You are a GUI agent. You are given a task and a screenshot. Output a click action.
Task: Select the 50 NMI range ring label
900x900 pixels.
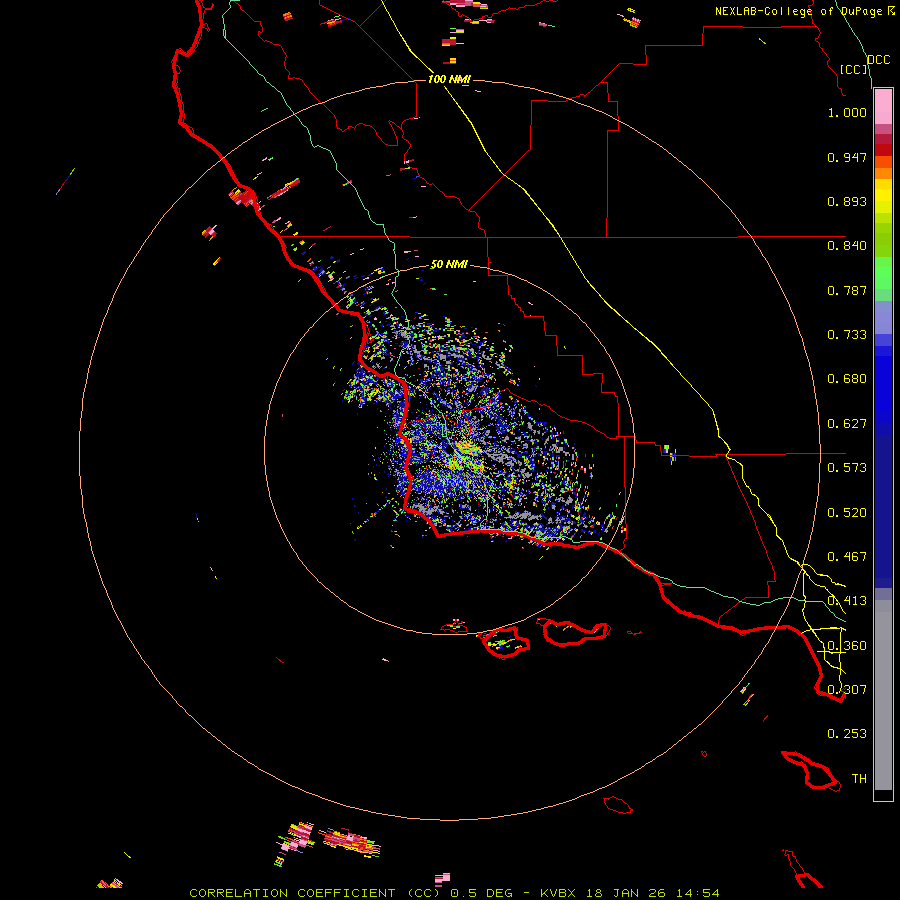tap(449, 264)
